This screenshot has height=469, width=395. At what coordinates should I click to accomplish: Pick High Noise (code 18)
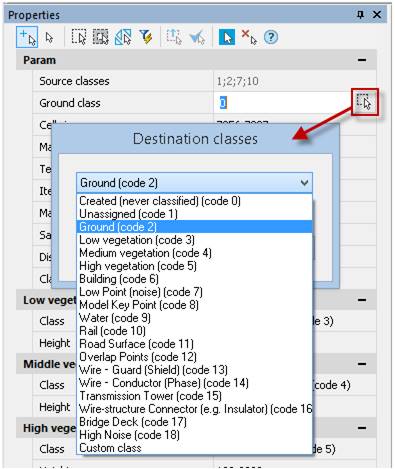(194, 435)
